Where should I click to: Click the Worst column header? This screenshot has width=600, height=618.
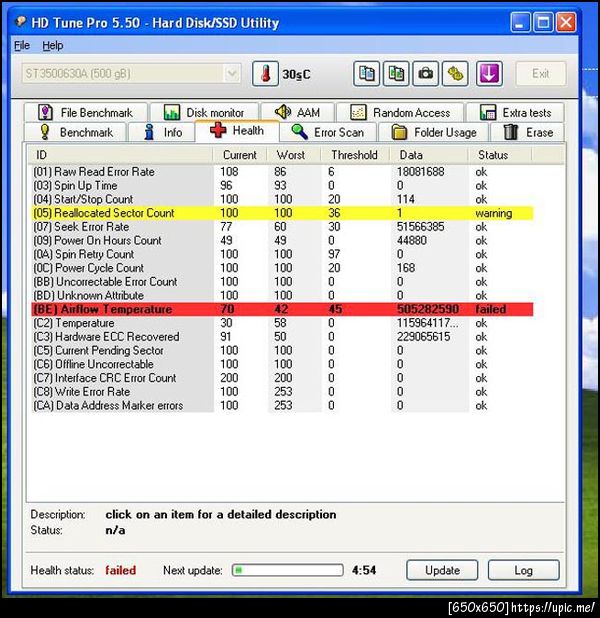(x=294, y=155)
